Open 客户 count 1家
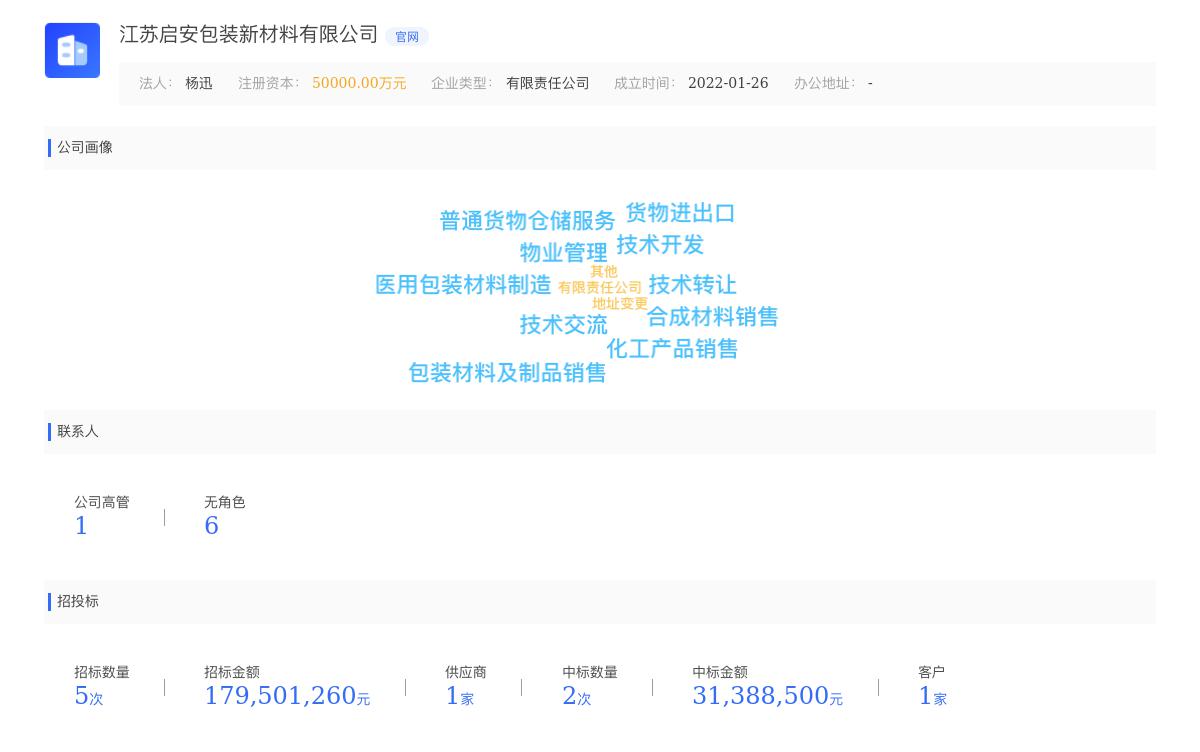Image resolution: width=1200 pixels, height=752 pixels. point(932,696)
